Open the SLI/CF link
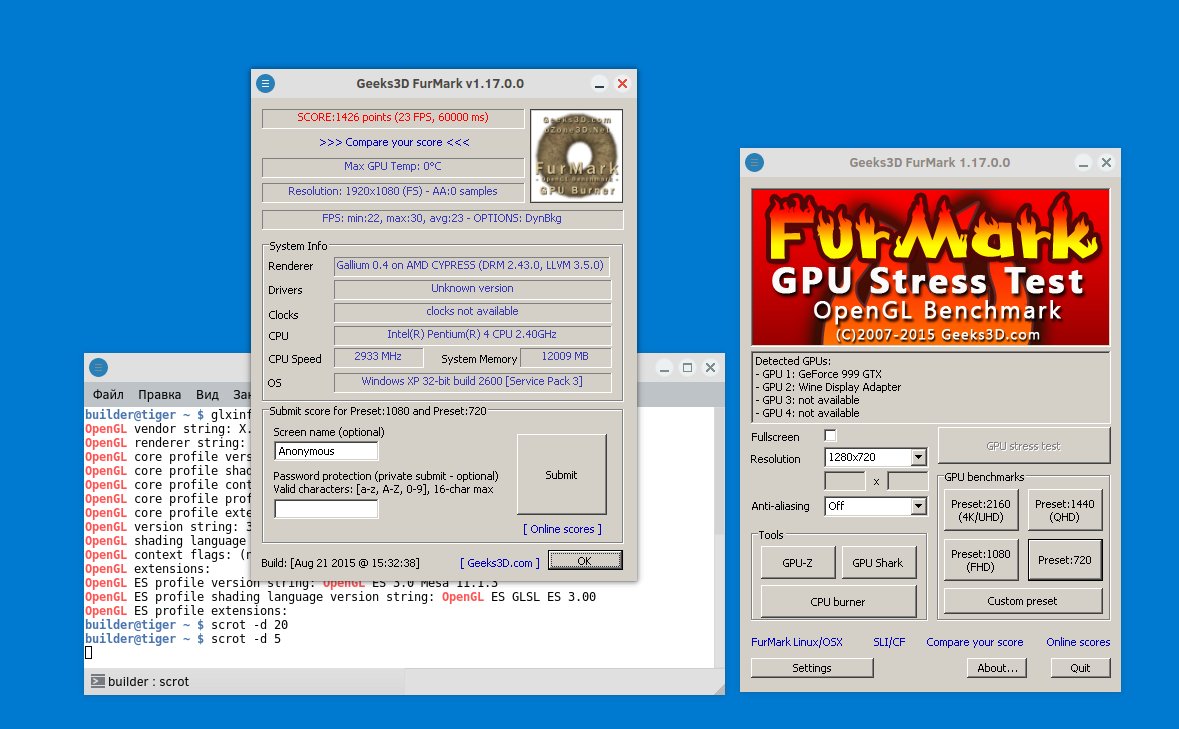 pos(889,642)
